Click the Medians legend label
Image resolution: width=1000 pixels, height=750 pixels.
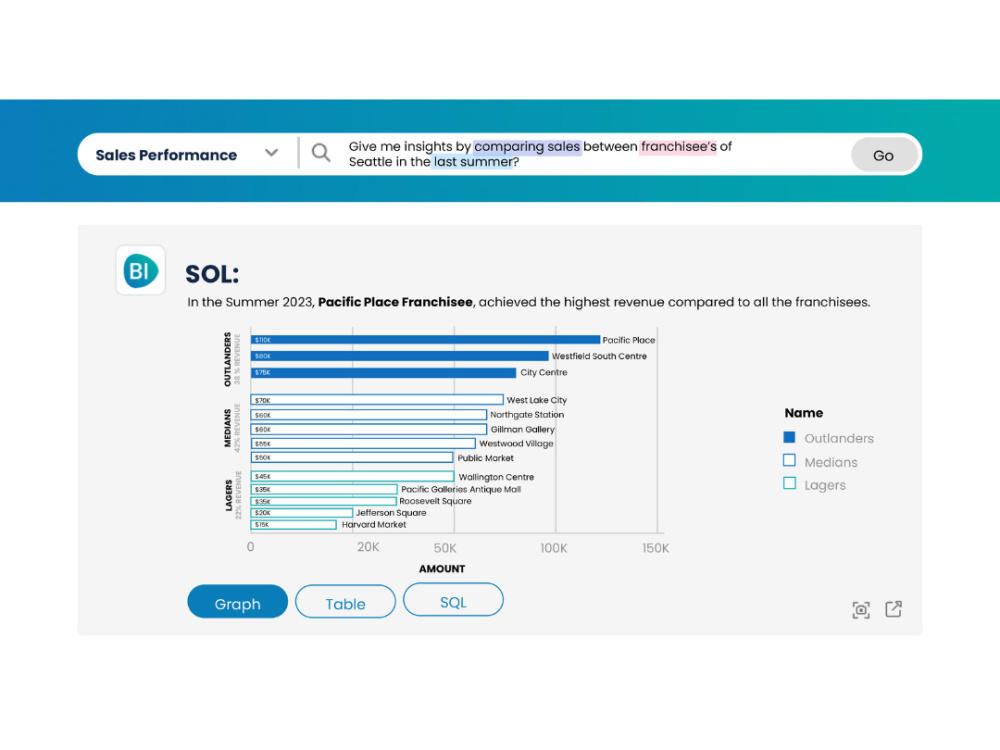(x=830, y=462)
